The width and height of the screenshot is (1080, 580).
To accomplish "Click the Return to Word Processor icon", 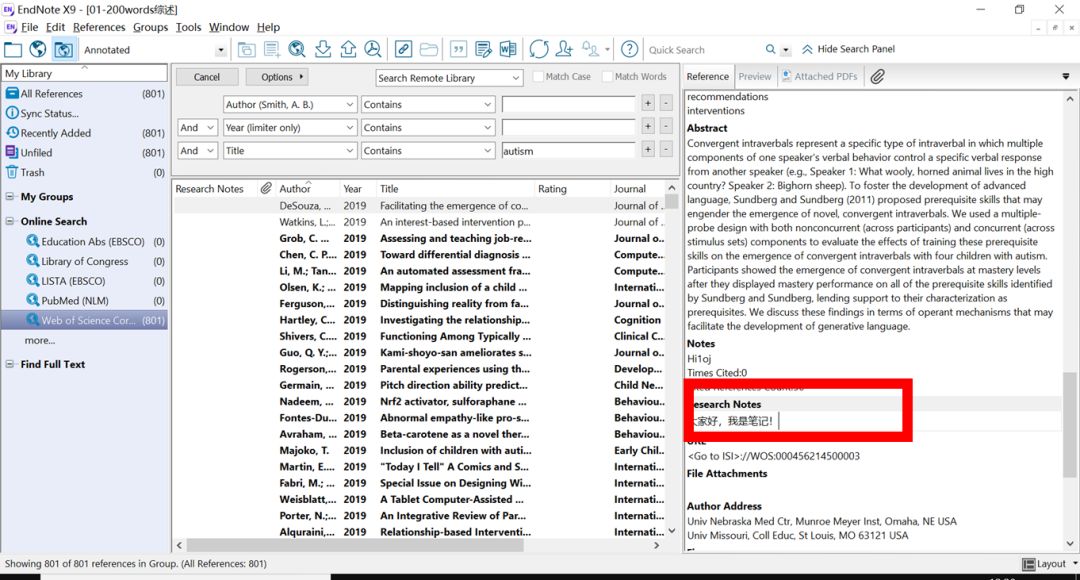I will pos(508,50).
